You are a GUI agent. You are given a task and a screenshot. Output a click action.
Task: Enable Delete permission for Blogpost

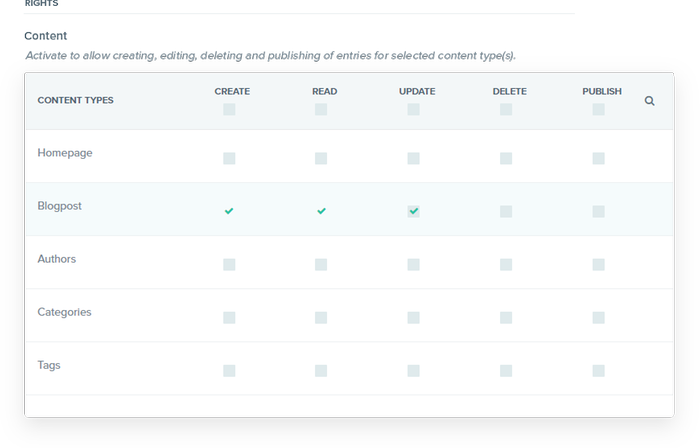coord(506,211)
